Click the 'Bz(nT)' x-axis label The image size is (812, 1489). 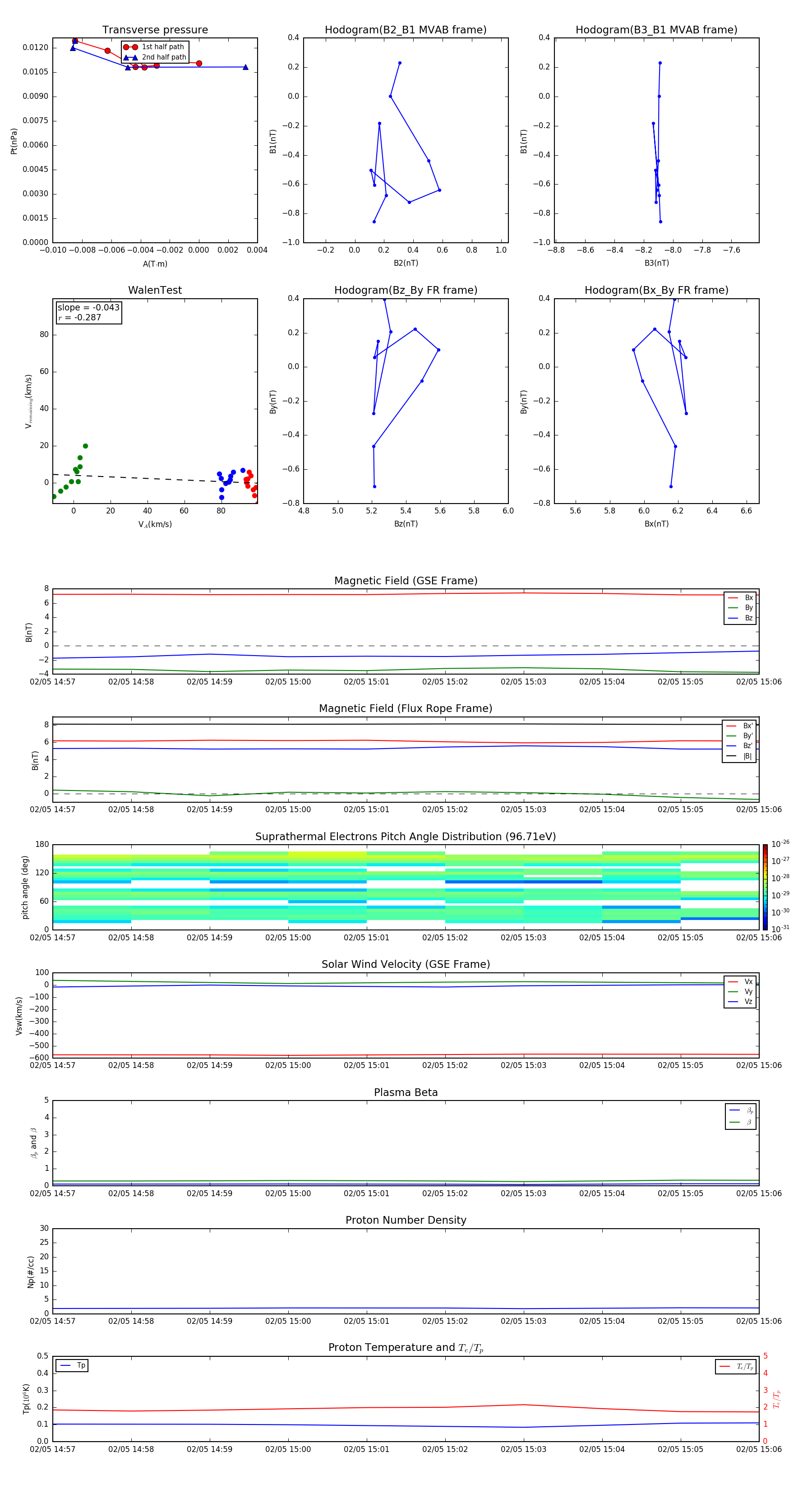pos(406,524)
